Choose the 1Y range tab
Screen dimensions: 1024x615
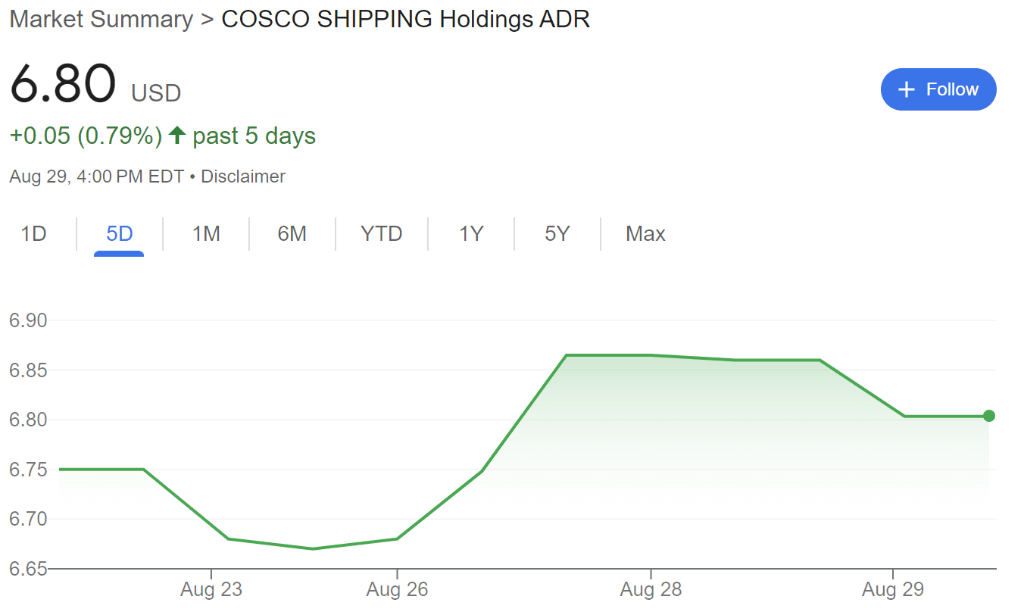click(x=471, y=234)
